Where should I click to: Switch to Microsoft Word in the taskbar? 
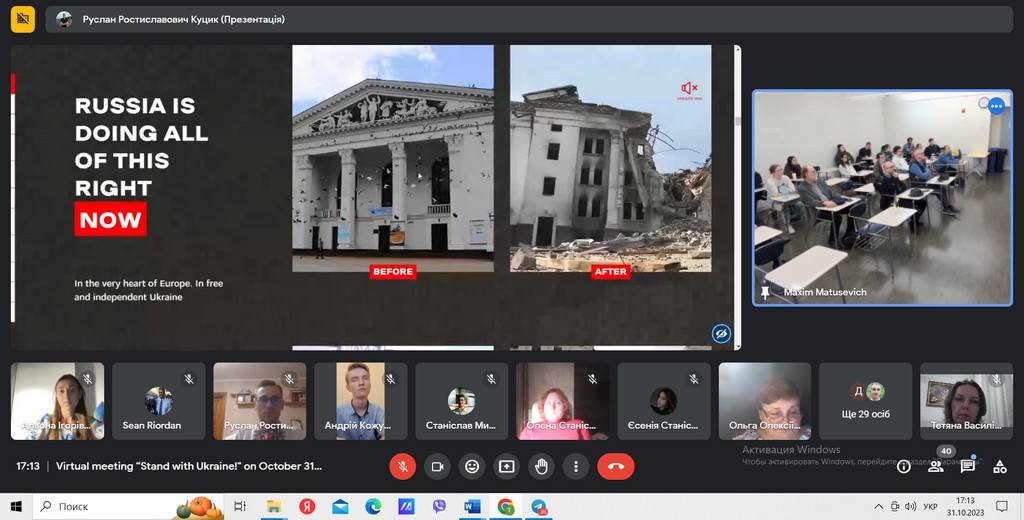[x=472, y=507]
